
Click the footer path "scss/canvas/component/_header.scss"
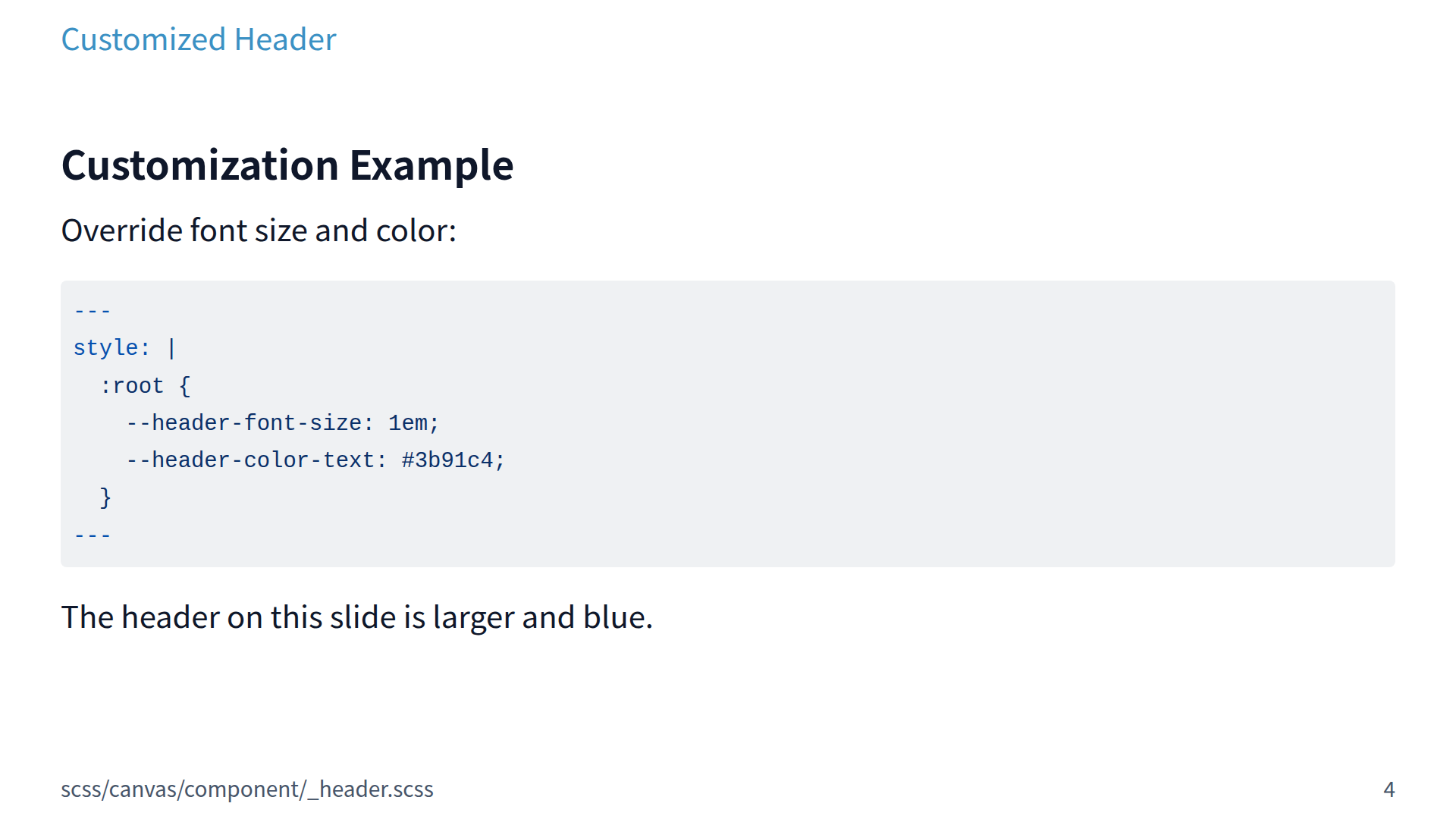pyautogui.click(x=247, y=789)
